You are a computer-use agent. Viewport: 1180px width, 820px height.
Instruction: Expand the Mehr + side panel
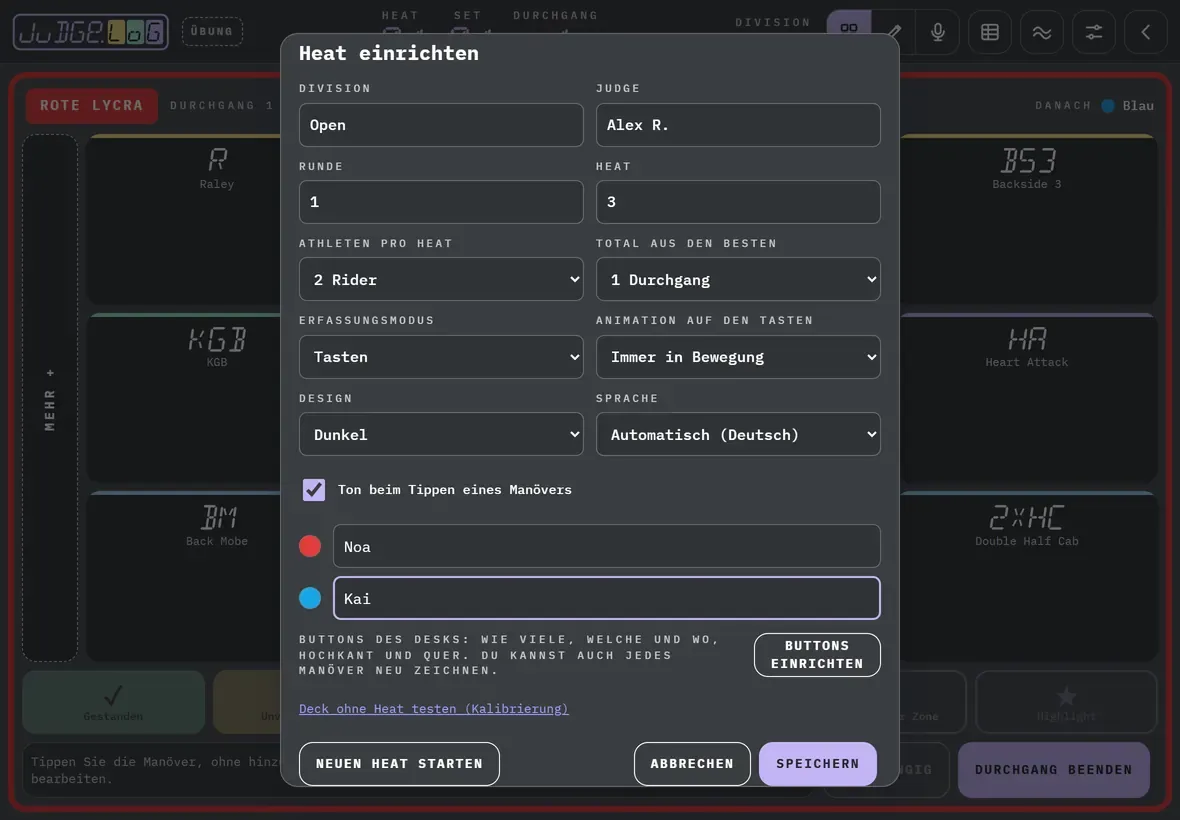point(50,398)
